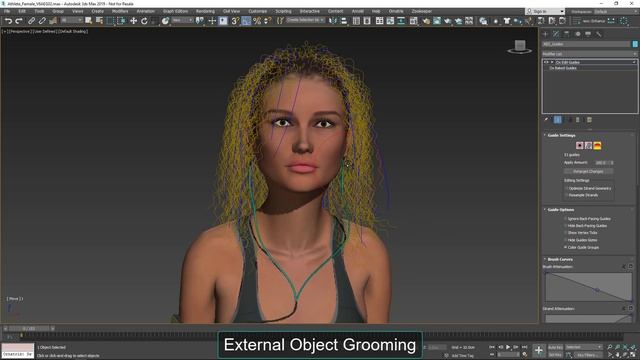Screen dimensions: 640x360
Task: Open the selection filter dropdown in toolbar
Action: [x=71, y=20]
